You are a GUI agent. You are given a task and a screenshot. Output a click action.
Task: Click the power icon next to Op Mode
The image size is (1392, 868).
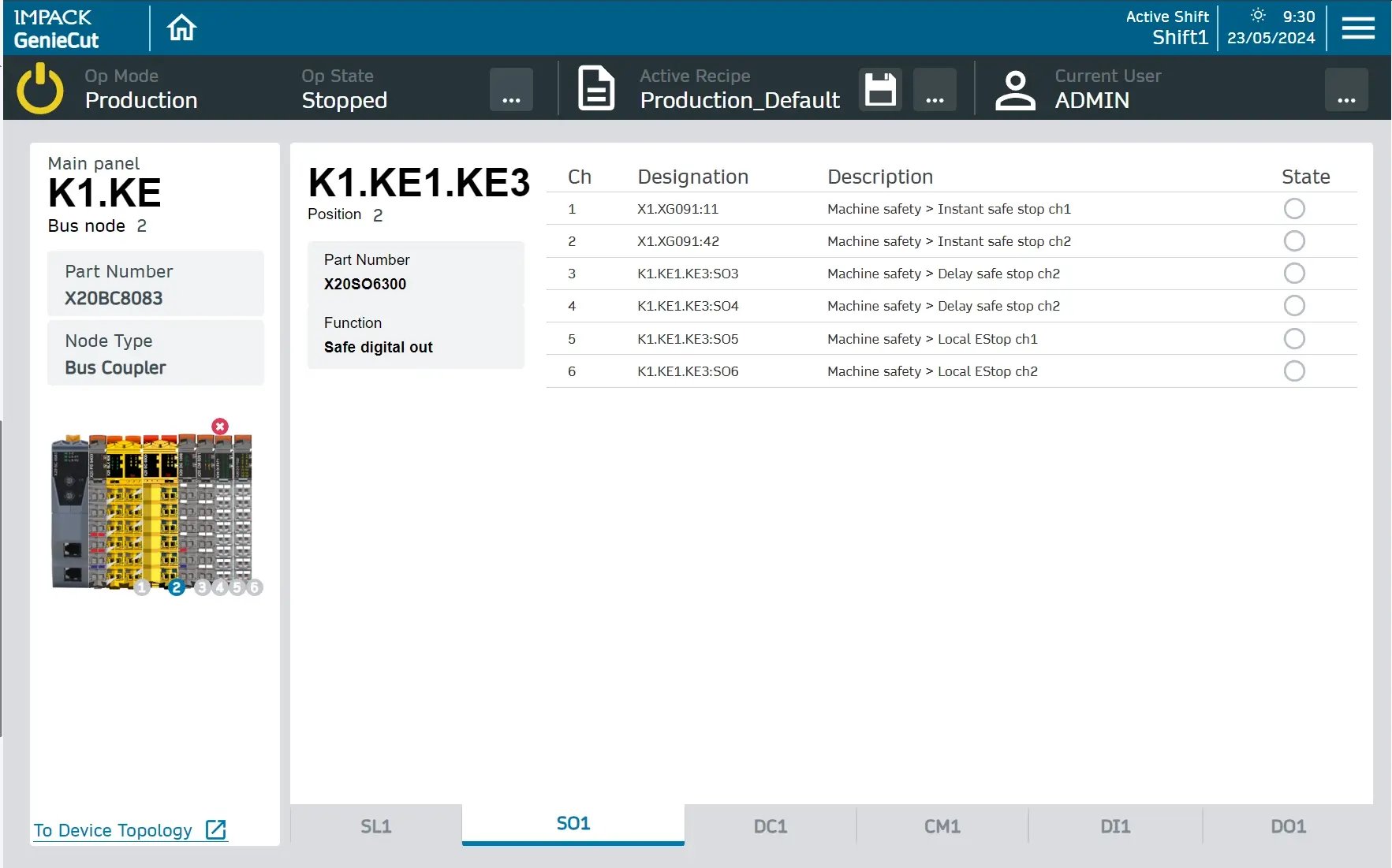click(x=39, y=88)
